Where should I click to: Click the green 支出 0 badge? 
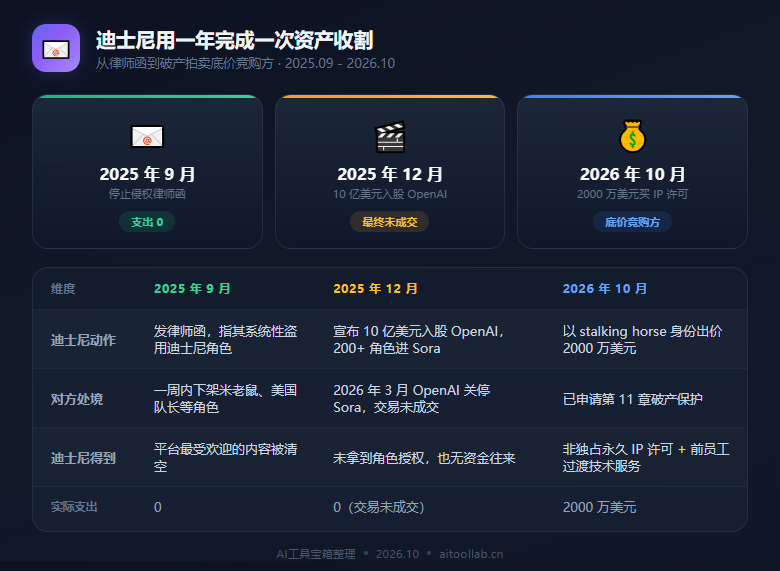point(147,222)
